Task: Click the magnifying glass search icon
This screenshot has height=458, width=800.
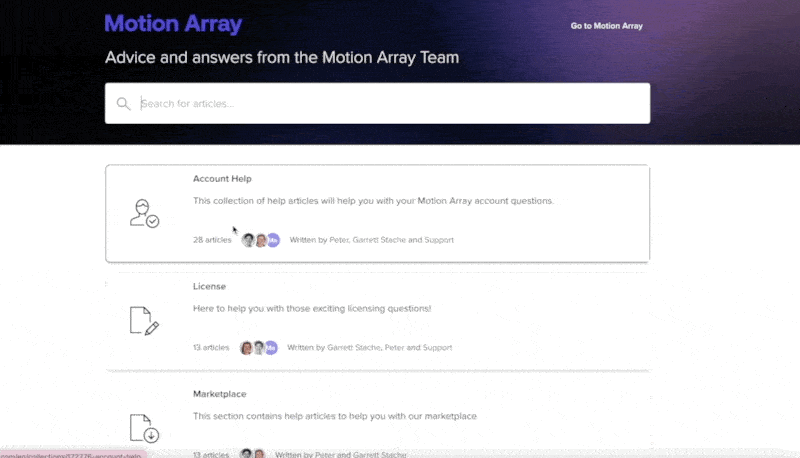Action: pos(123,104)
